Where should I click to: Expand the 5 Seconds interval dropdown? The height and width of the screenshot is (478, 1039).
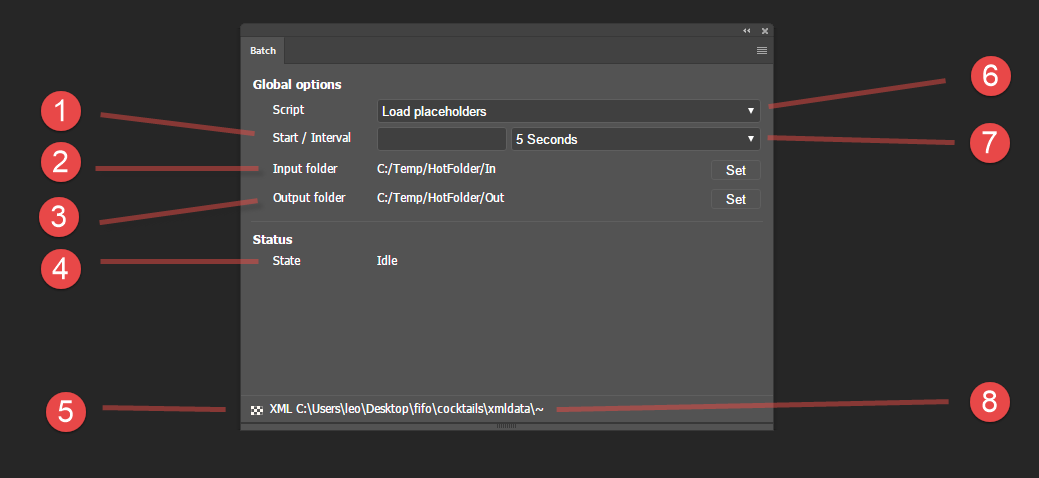click(x=635, y=140)
